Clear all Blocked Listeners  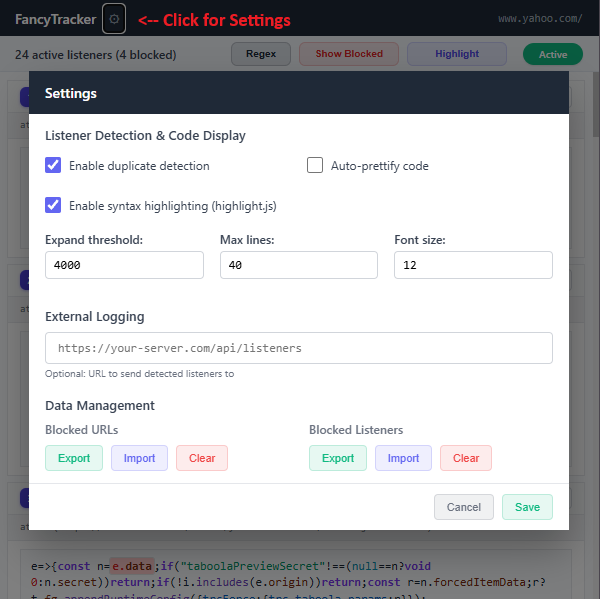[466, 458]
